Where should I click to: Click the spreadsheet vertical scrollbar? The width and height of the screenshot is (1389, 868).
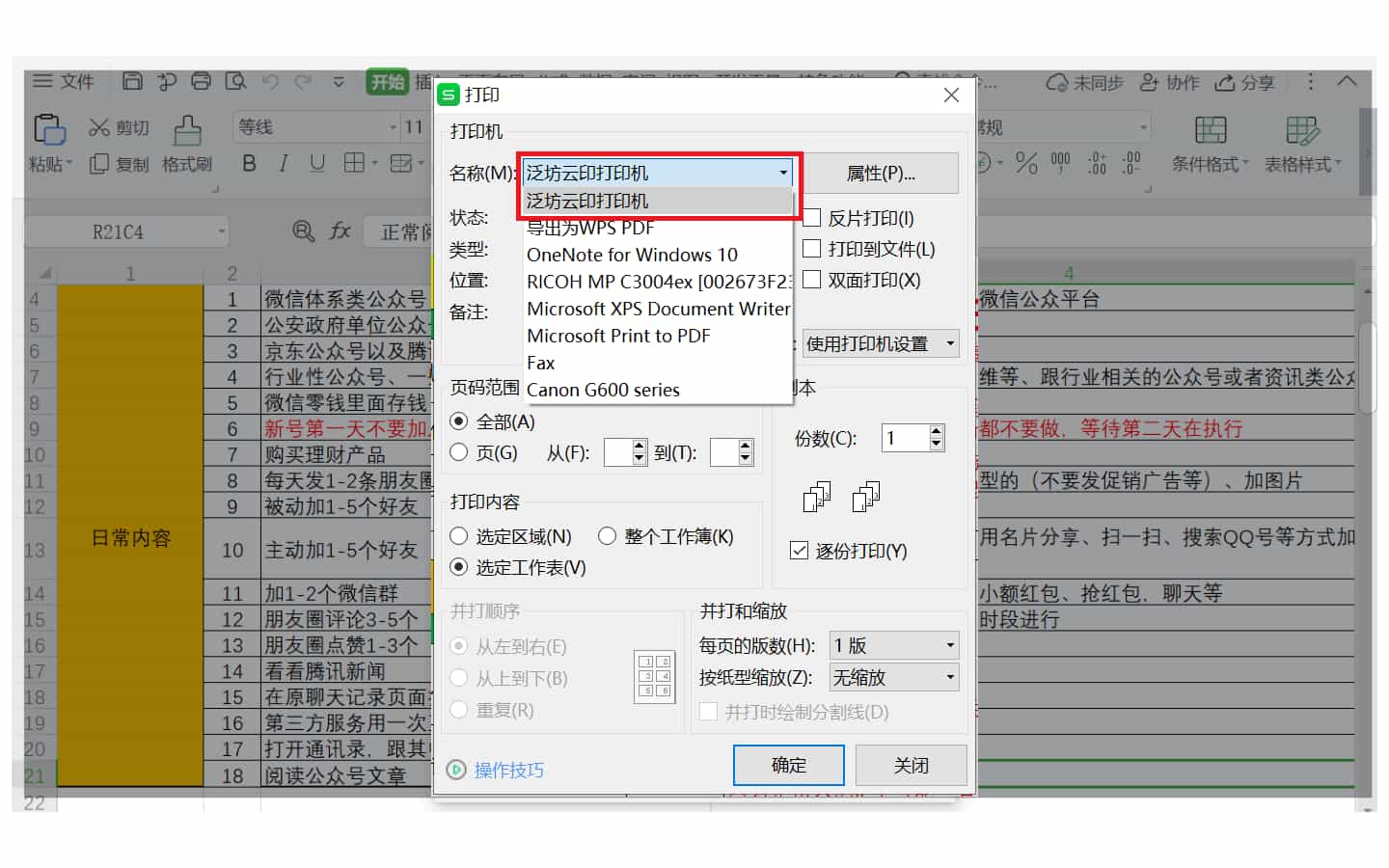[x=1367, y=366]
